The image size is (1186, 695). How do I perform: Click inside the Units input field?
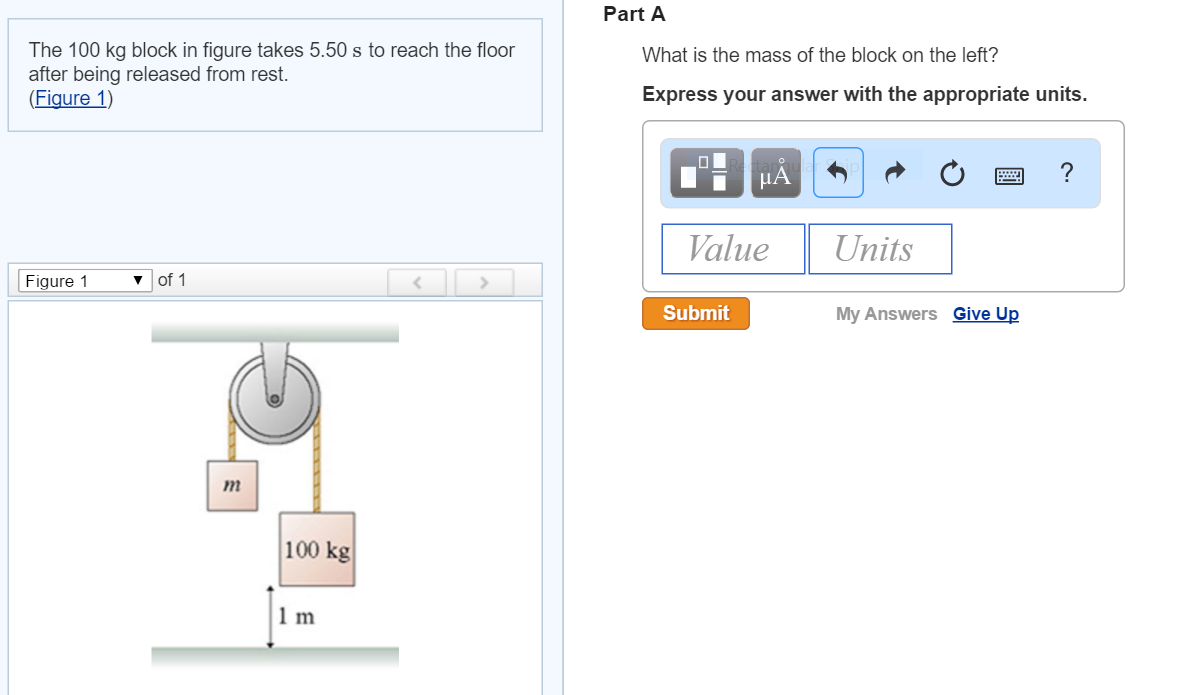pos(879,248)
